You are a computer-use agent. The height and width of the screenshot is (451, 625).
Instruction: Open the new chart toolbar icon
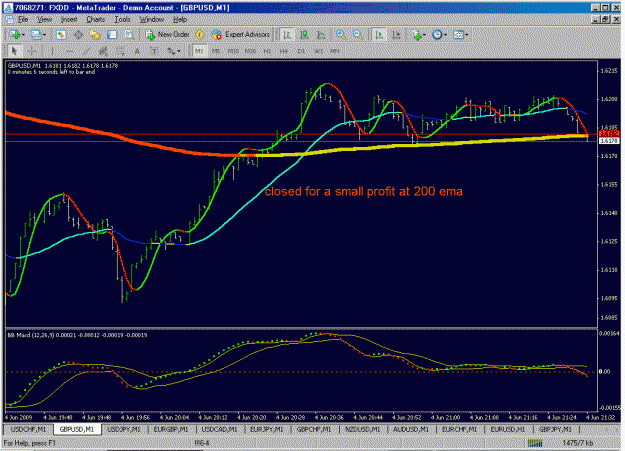(15, 35)
